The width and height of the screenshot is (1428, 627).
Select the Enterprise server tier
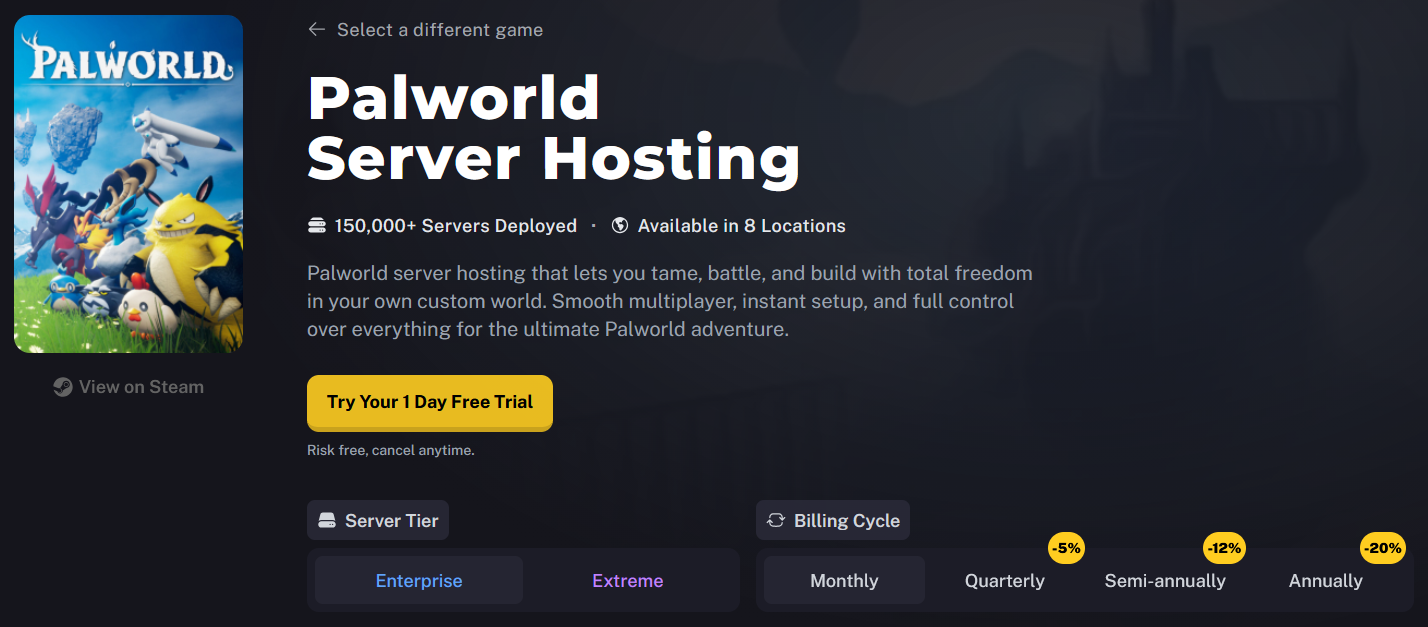[x=419, y=581]
